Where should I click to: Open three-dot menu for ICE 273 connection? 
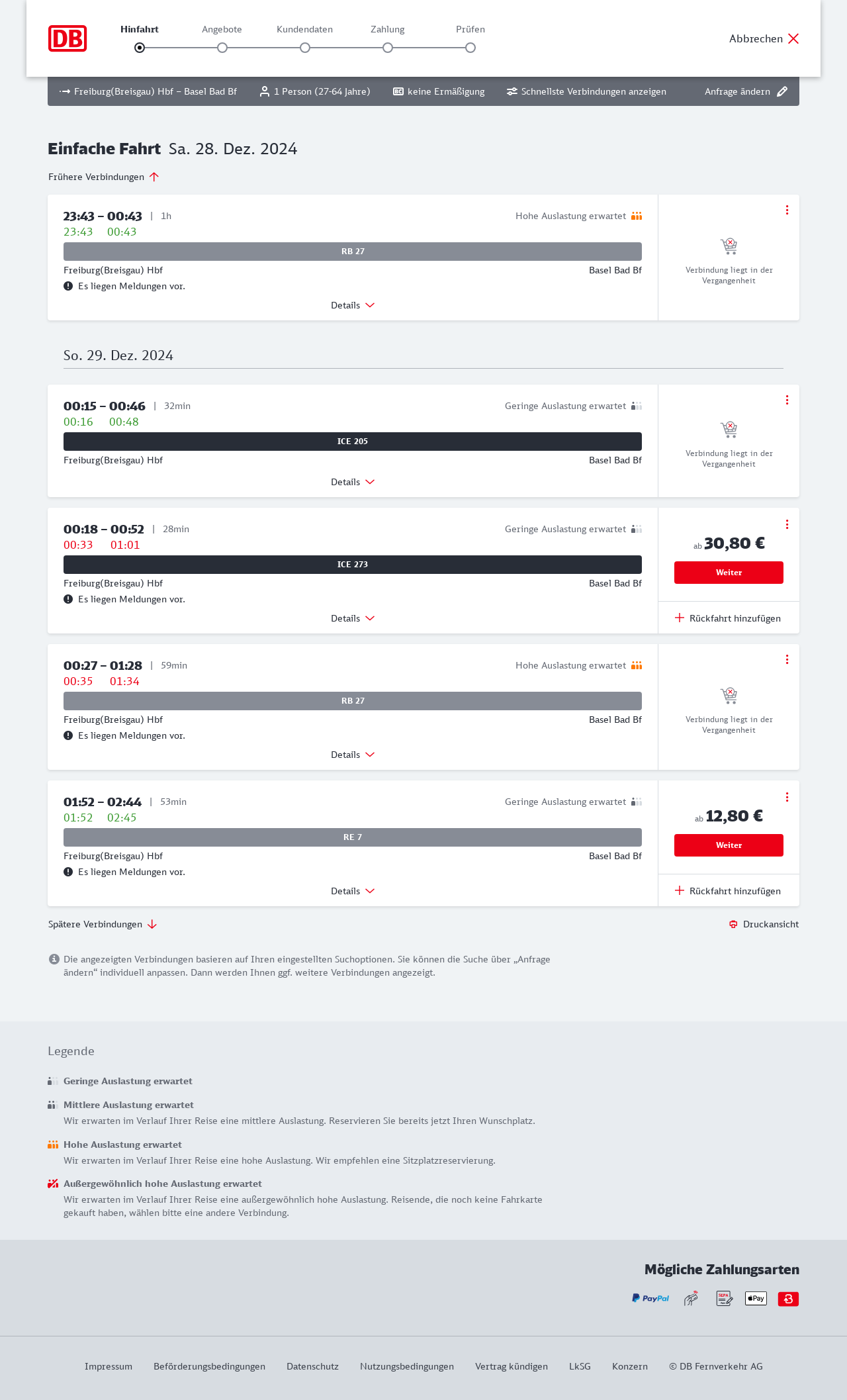coord(787,524)
